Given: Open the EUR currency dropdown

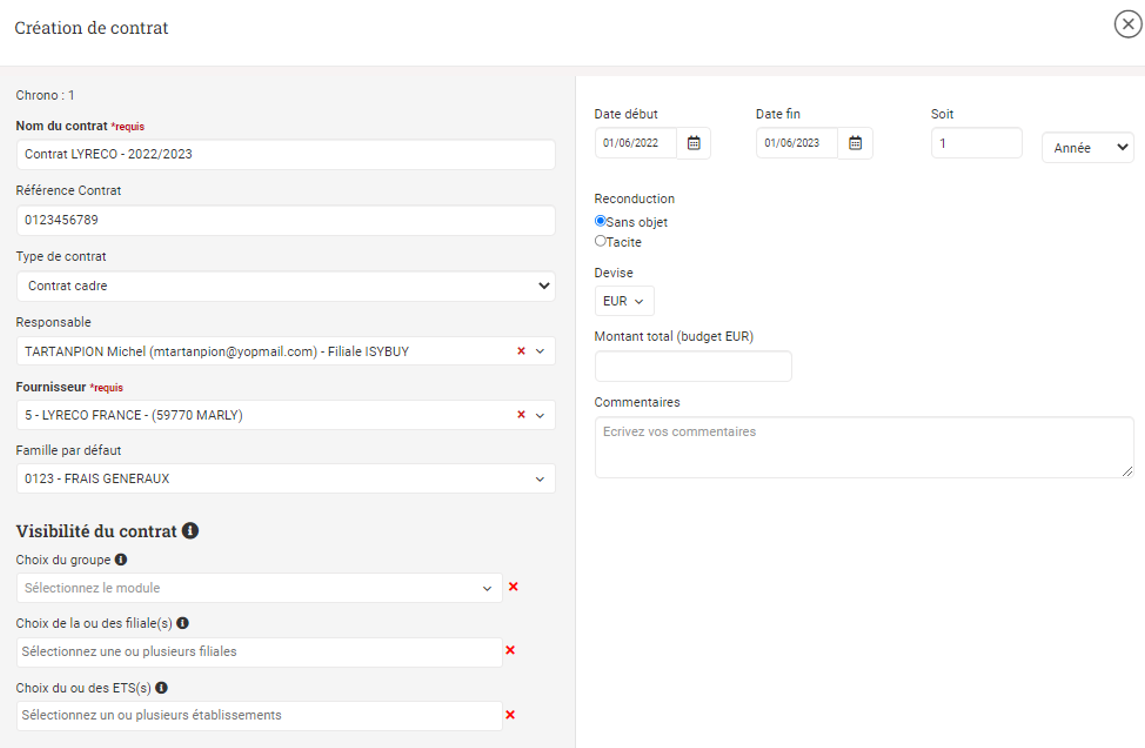Looking at the screenshot, I should pos(624,301).
